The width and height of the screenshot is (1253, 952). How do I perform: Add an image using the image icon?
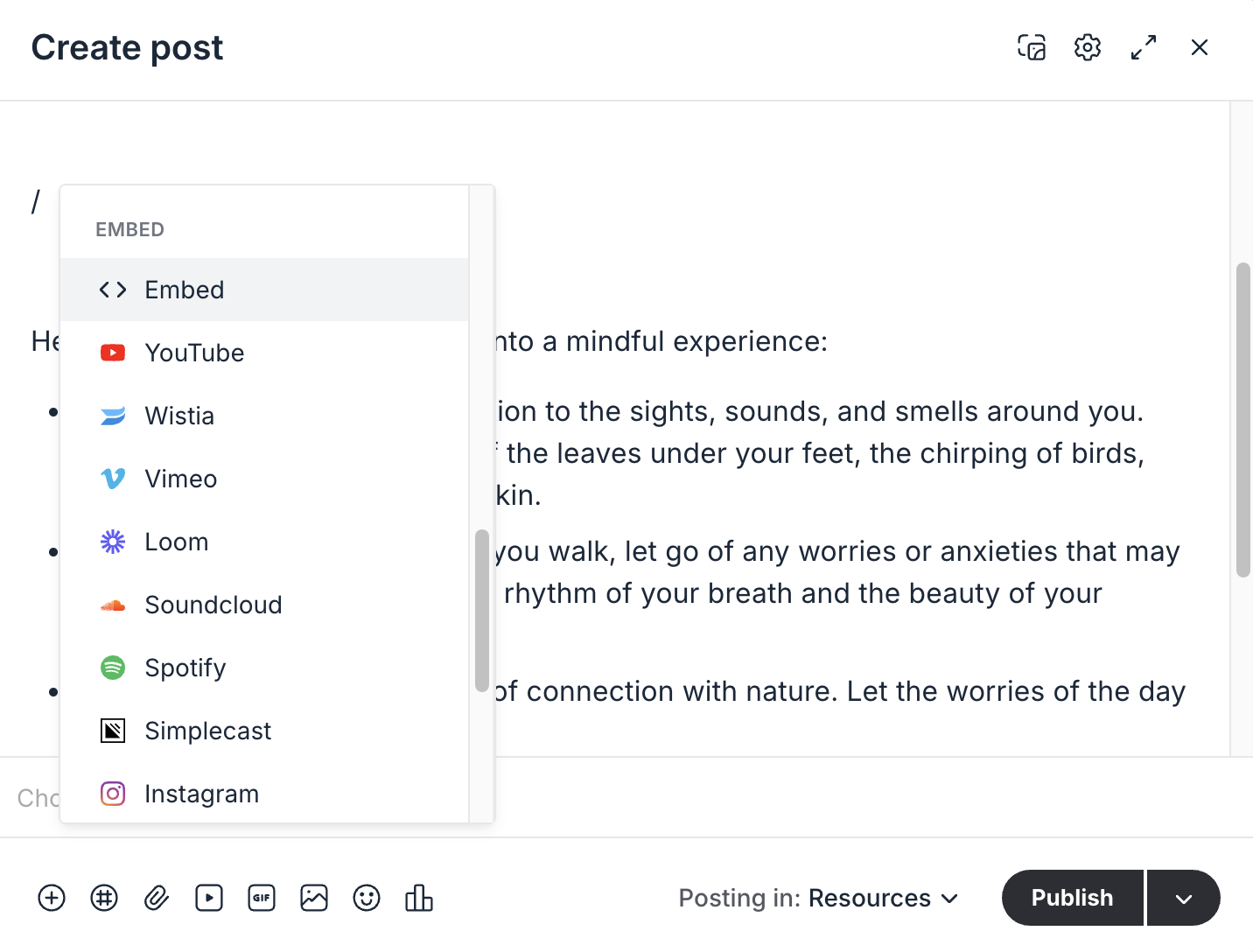(x=314, y=898)
